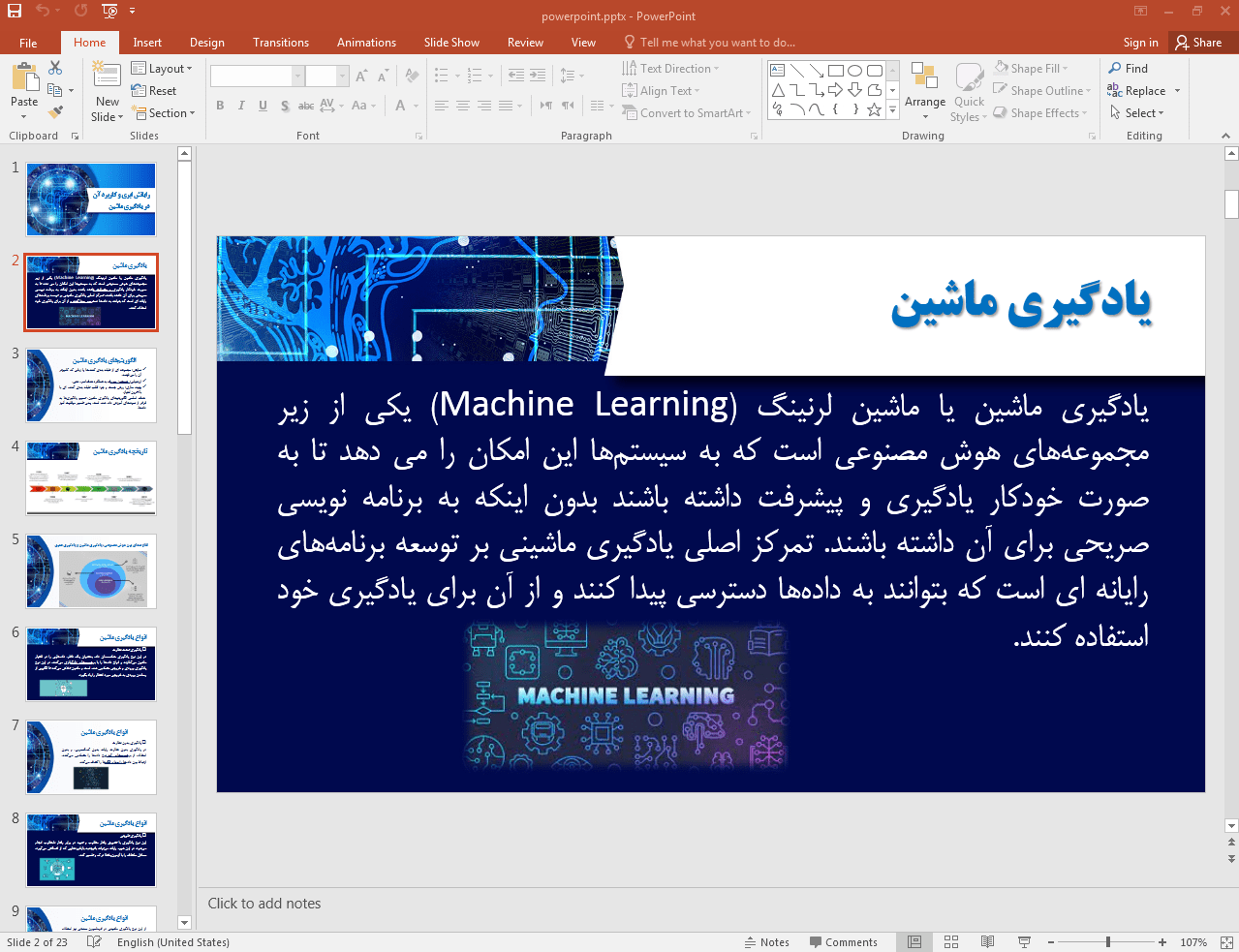Click the Find magnifier icon
This screenshot has height=952, width=1239.
point(1115,69)
